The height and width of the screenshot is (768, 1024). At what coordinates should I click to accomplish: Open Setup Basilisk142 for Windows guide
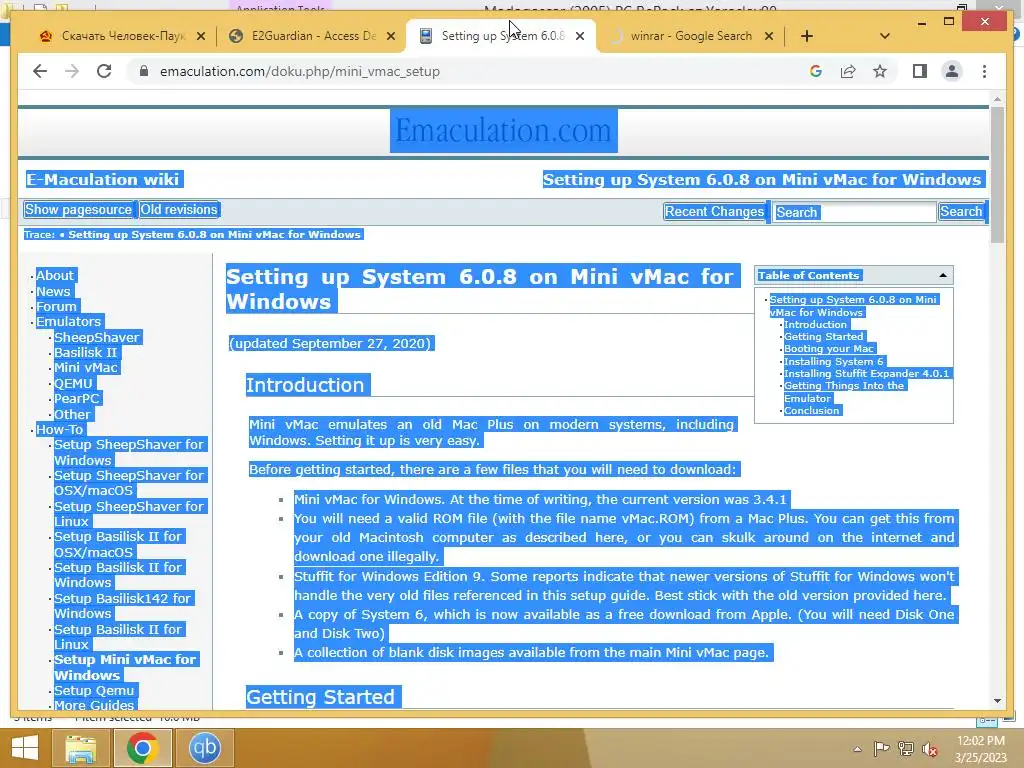point(122,606)
